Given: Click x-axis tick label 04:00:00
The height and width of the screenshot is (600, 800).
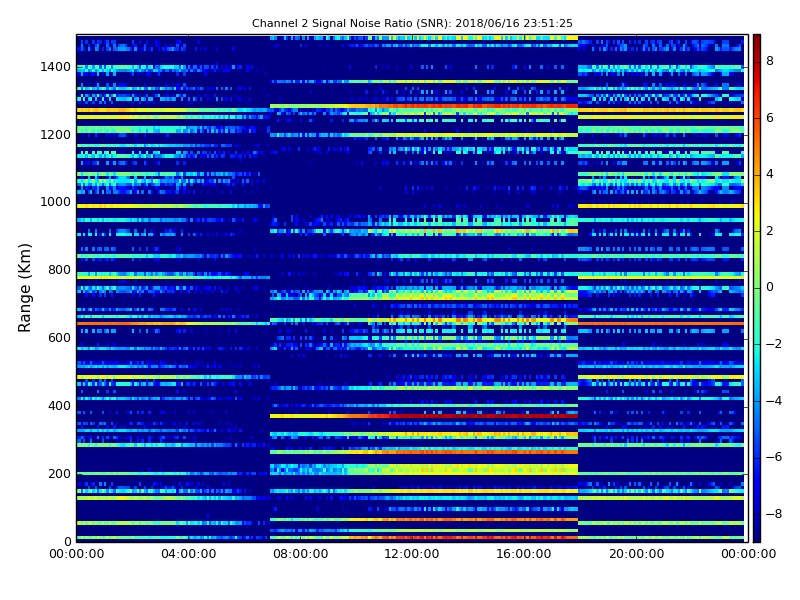Looking at the screenshot, I should click(189, 554).
